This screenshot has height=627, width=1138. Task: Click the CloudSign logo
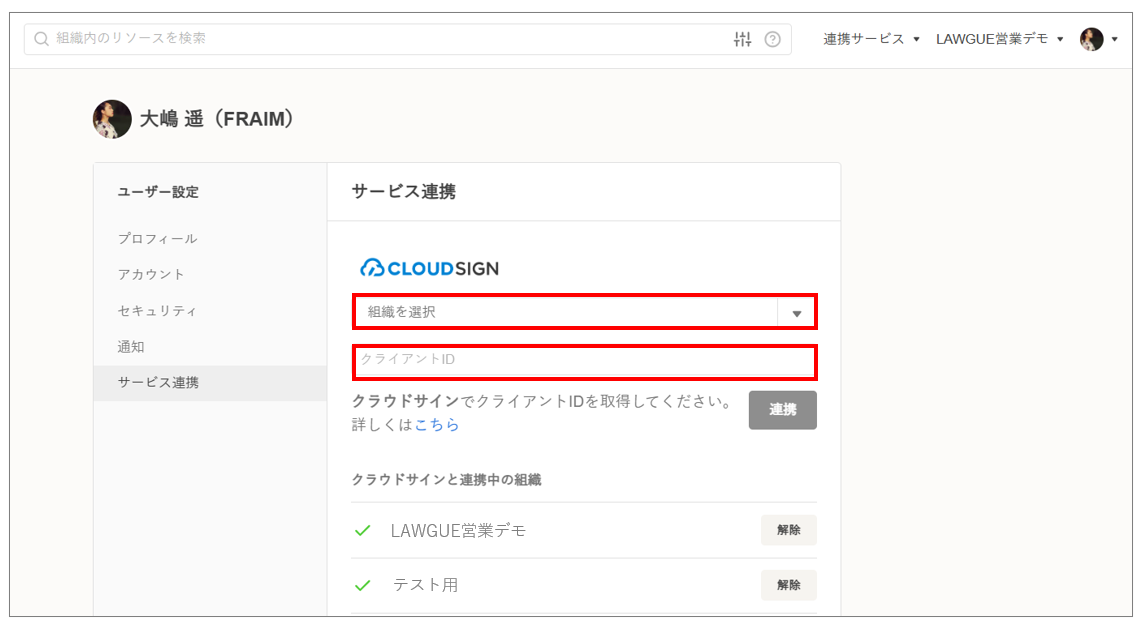pyautogui.click(x=429, y=268)
